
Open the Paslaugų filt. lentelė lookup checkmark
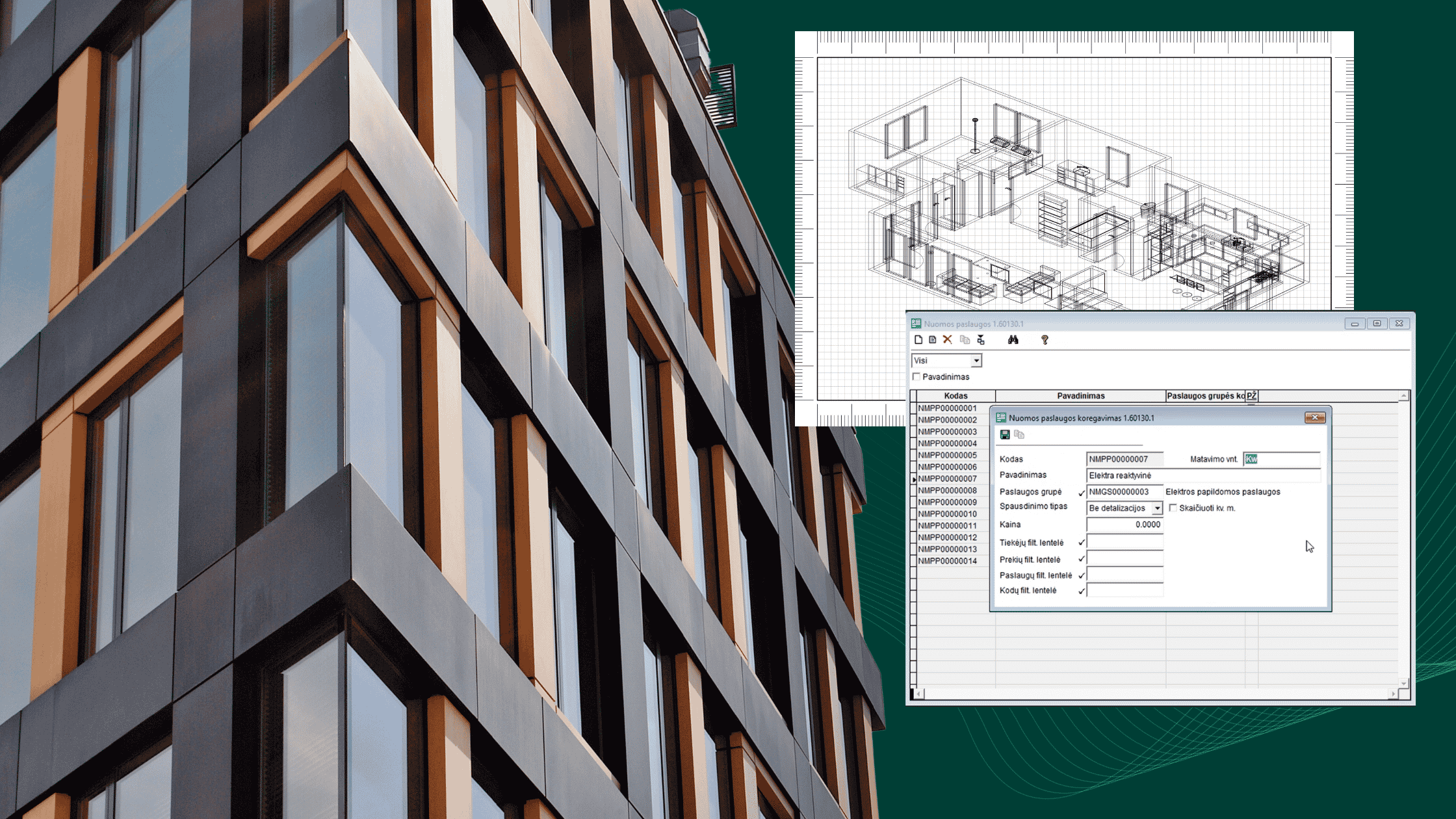pos(1082,575)
